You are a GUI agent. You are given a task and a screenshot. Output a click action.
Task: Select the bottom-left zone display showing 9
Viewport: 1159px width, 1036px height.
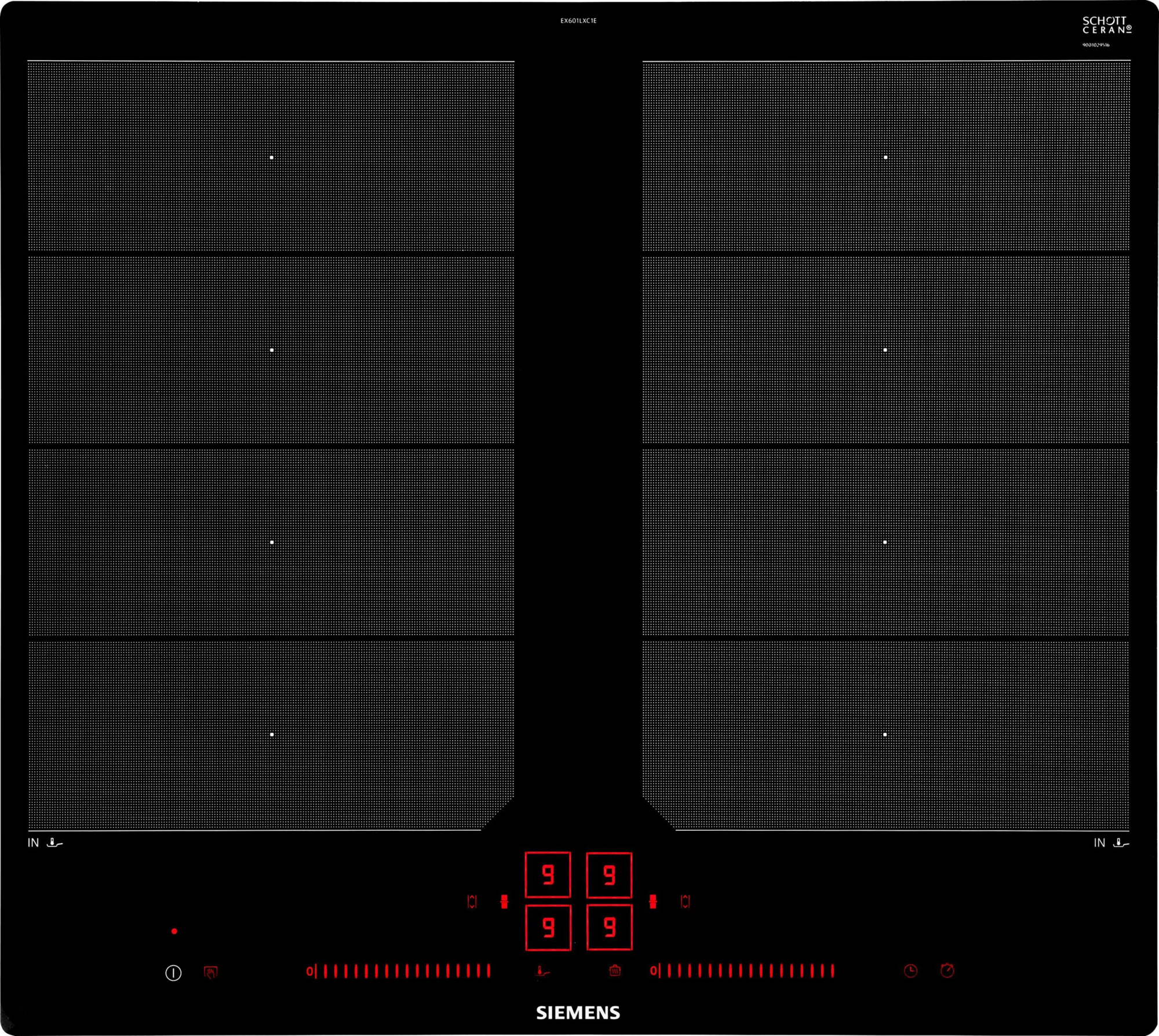[548, 928]
